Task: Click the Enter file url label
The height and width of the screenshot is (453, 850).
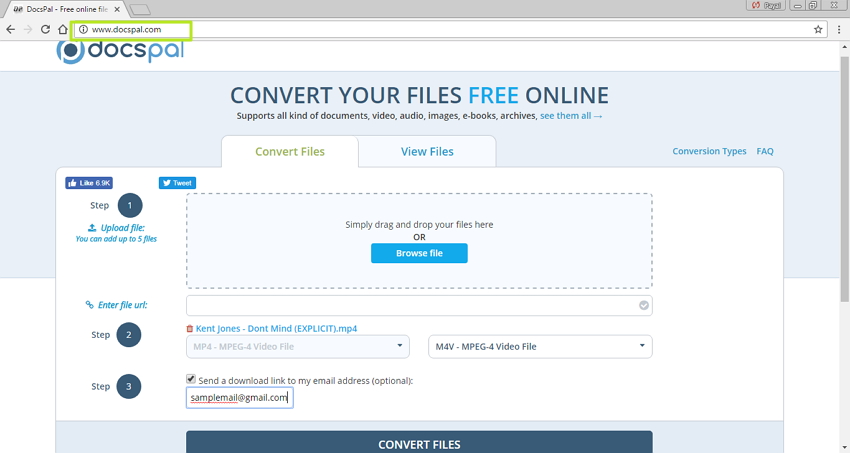Action: tap(117, 305)
